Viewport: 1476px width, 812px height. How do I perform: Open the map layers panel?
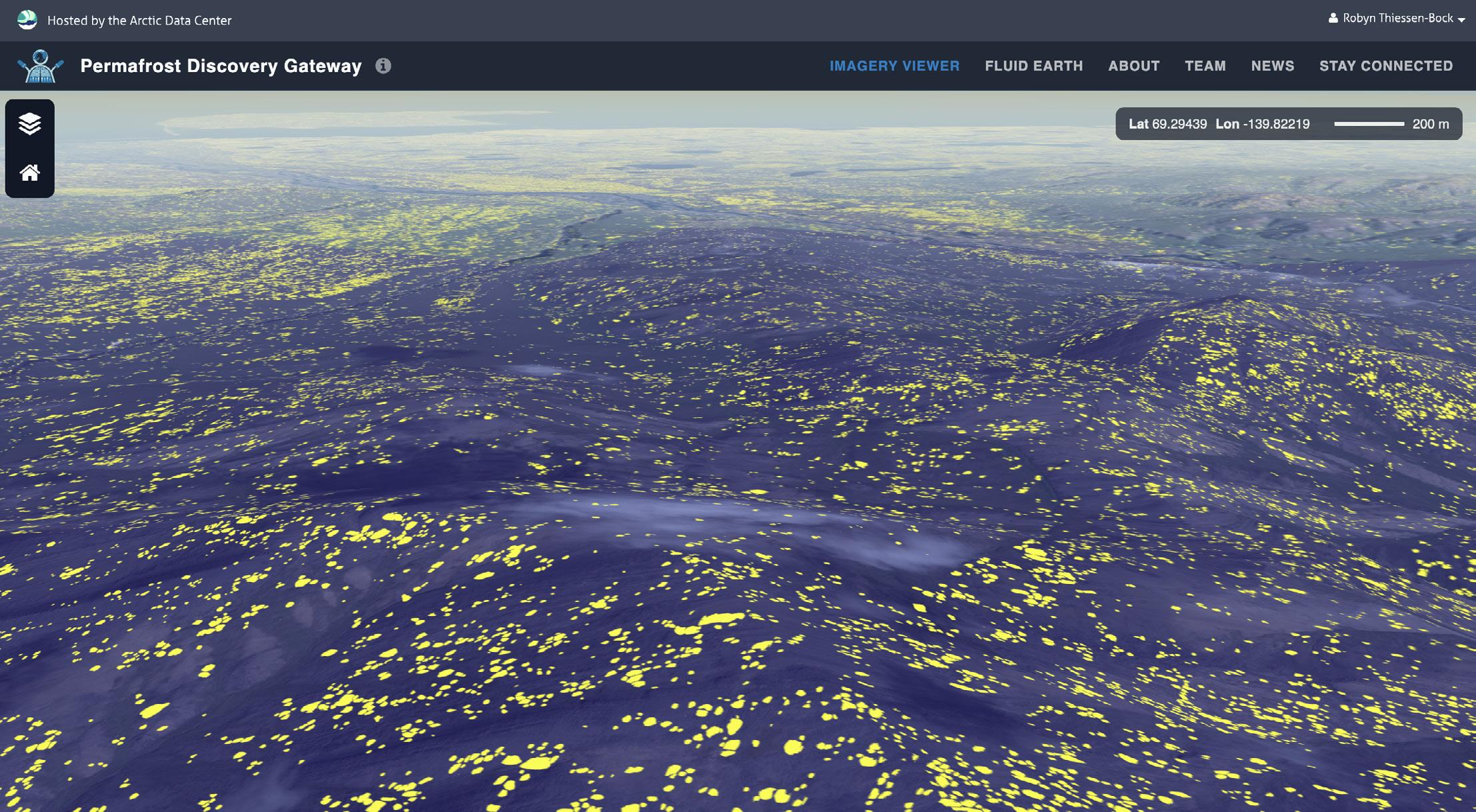30,124
